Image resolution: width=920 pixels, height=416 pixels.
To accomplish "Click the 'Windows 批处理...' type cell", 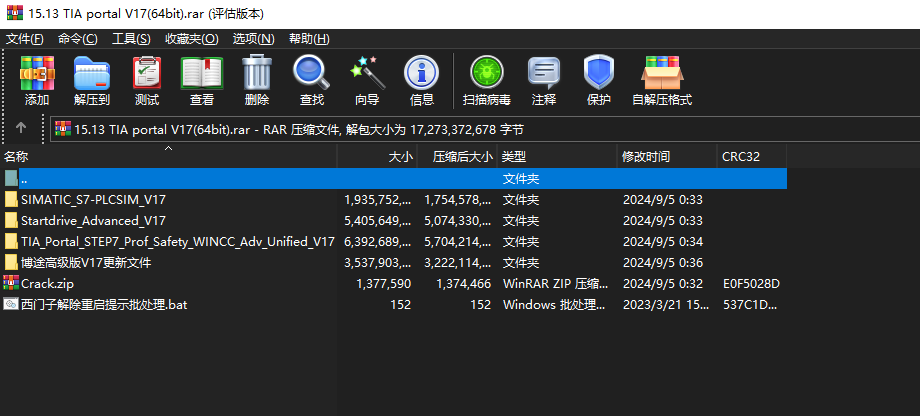I will pos(555,305).
